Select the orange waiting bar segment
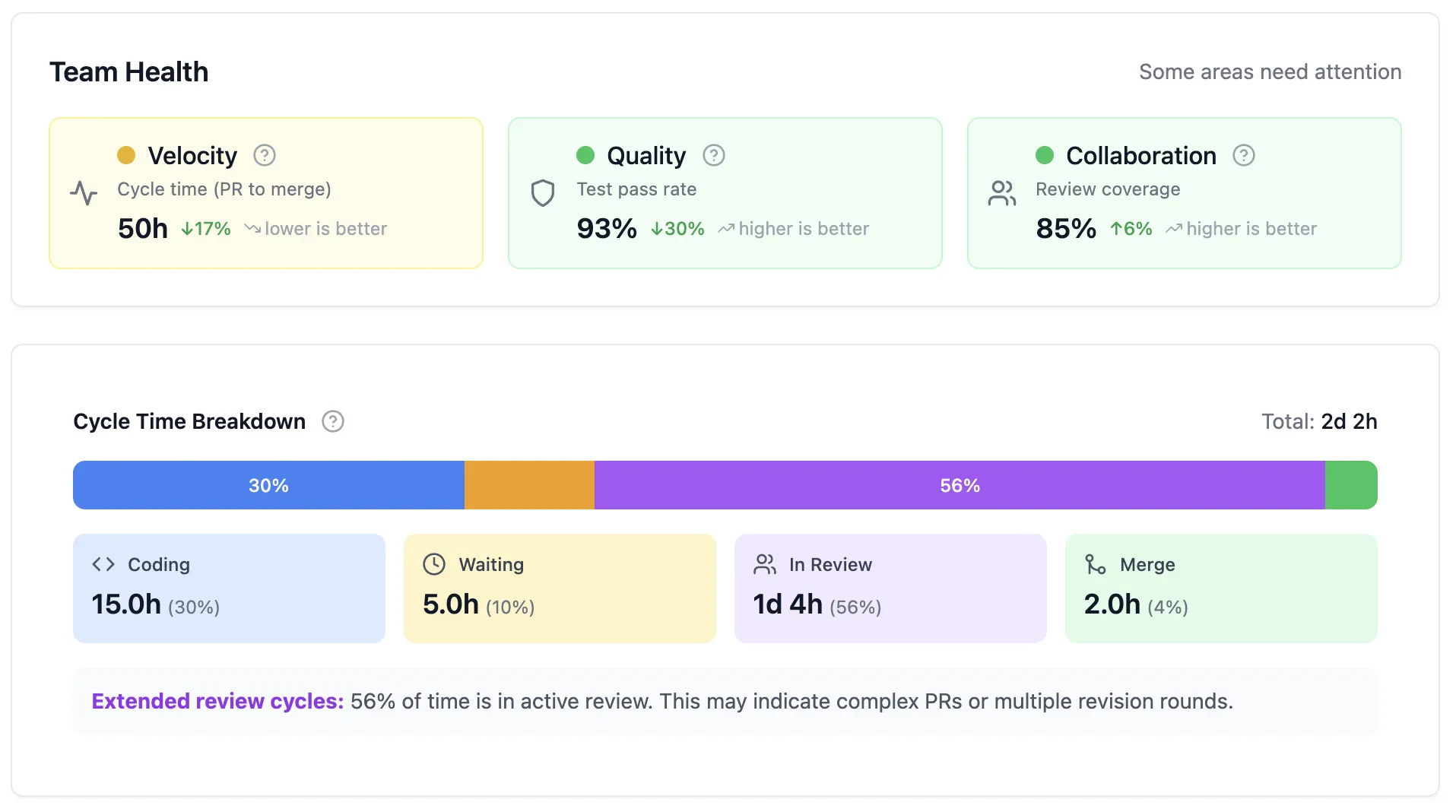Screen dimensions: 1456x812 [529, 485]
